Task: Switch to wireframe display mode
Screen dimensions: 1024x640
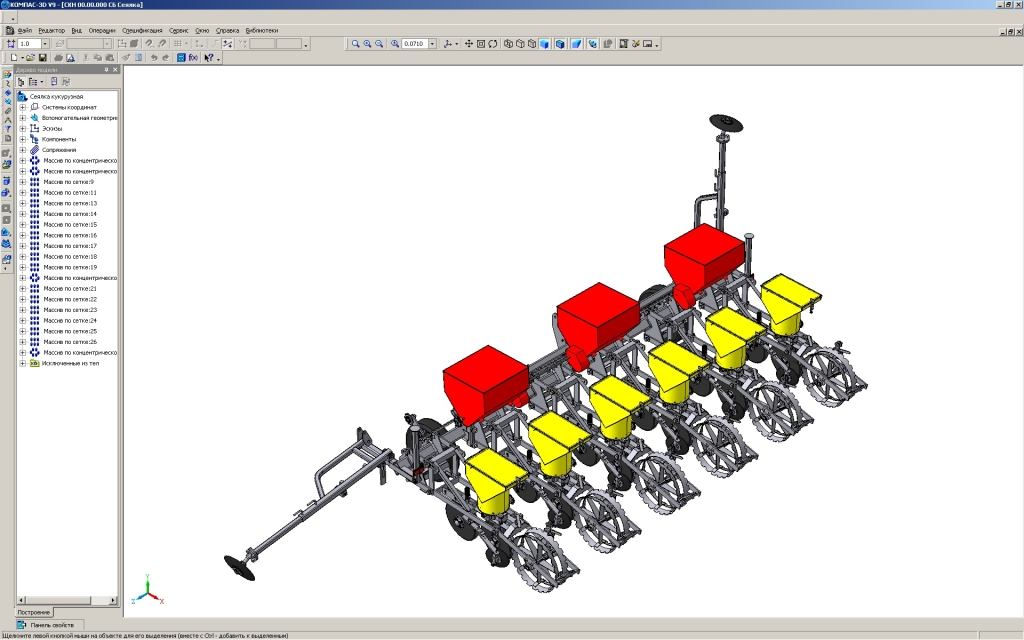Action: pos(508,44)
